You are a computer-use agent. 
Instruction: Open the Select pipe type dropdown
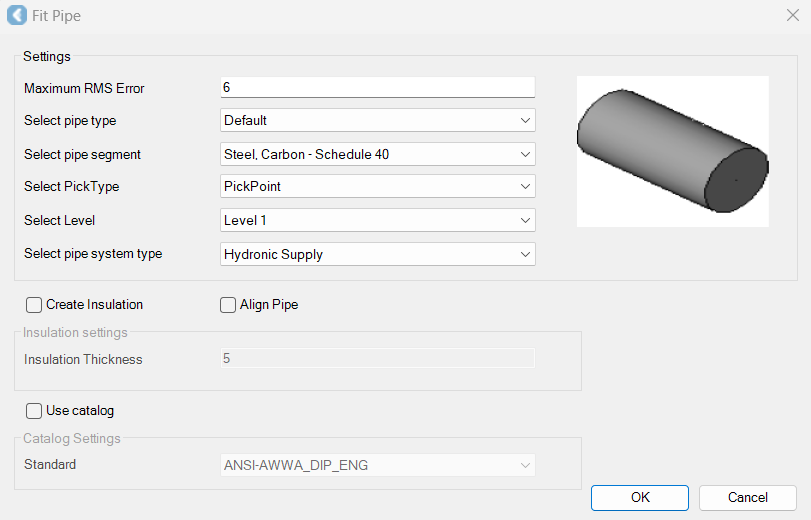377,121
